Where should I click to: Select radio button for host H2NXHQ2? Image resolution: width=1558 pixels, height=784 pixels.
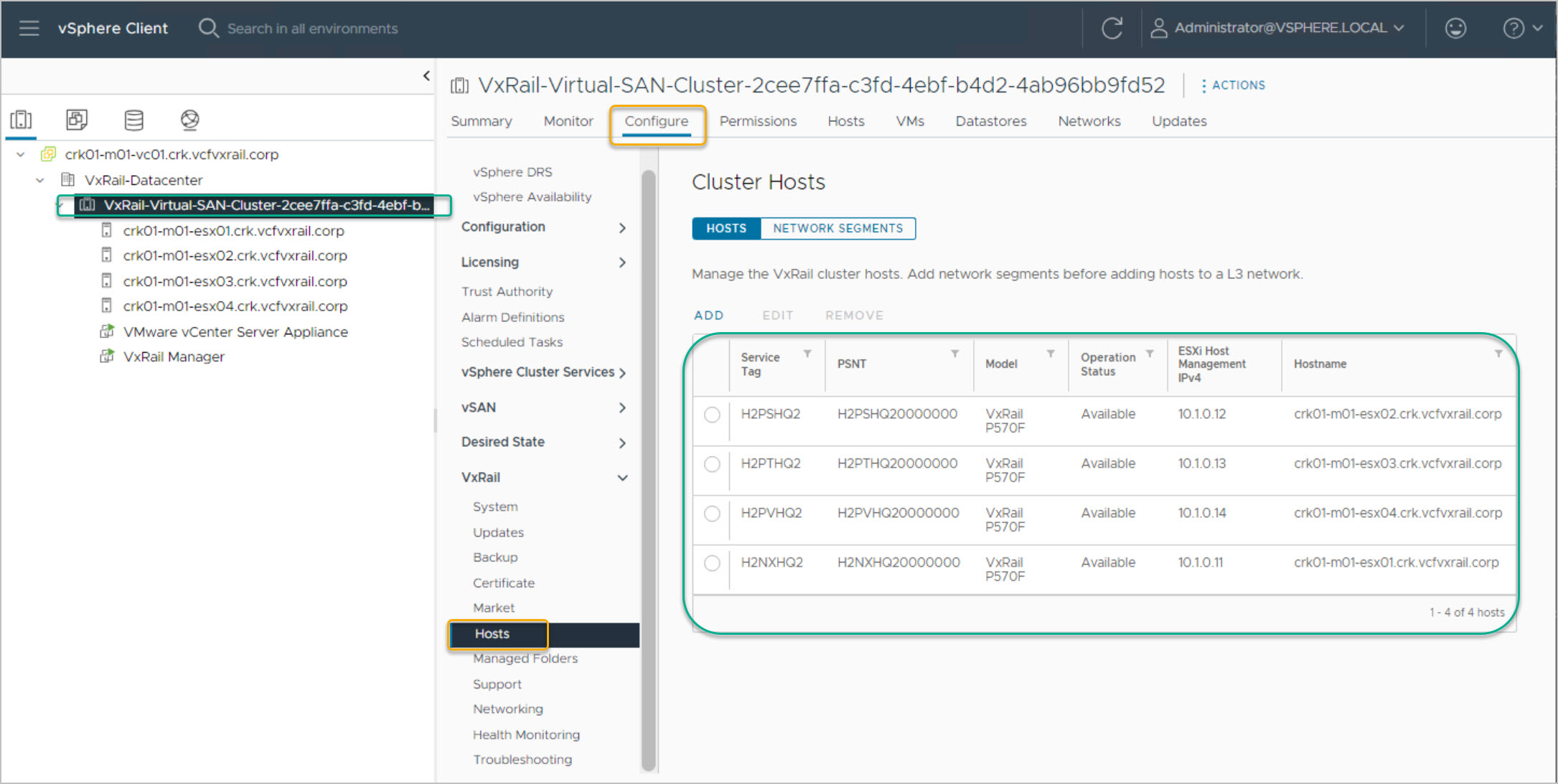click(712, 563)
